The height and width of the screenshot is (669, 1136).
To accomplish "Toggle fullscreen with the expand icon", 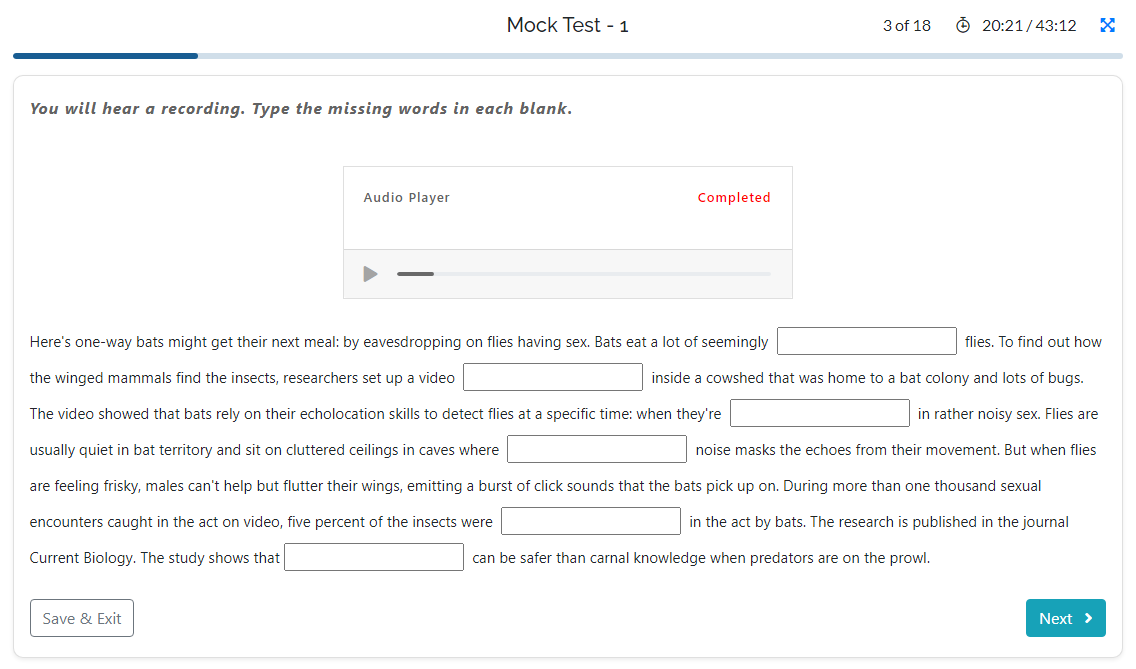I will [1107, 25].
